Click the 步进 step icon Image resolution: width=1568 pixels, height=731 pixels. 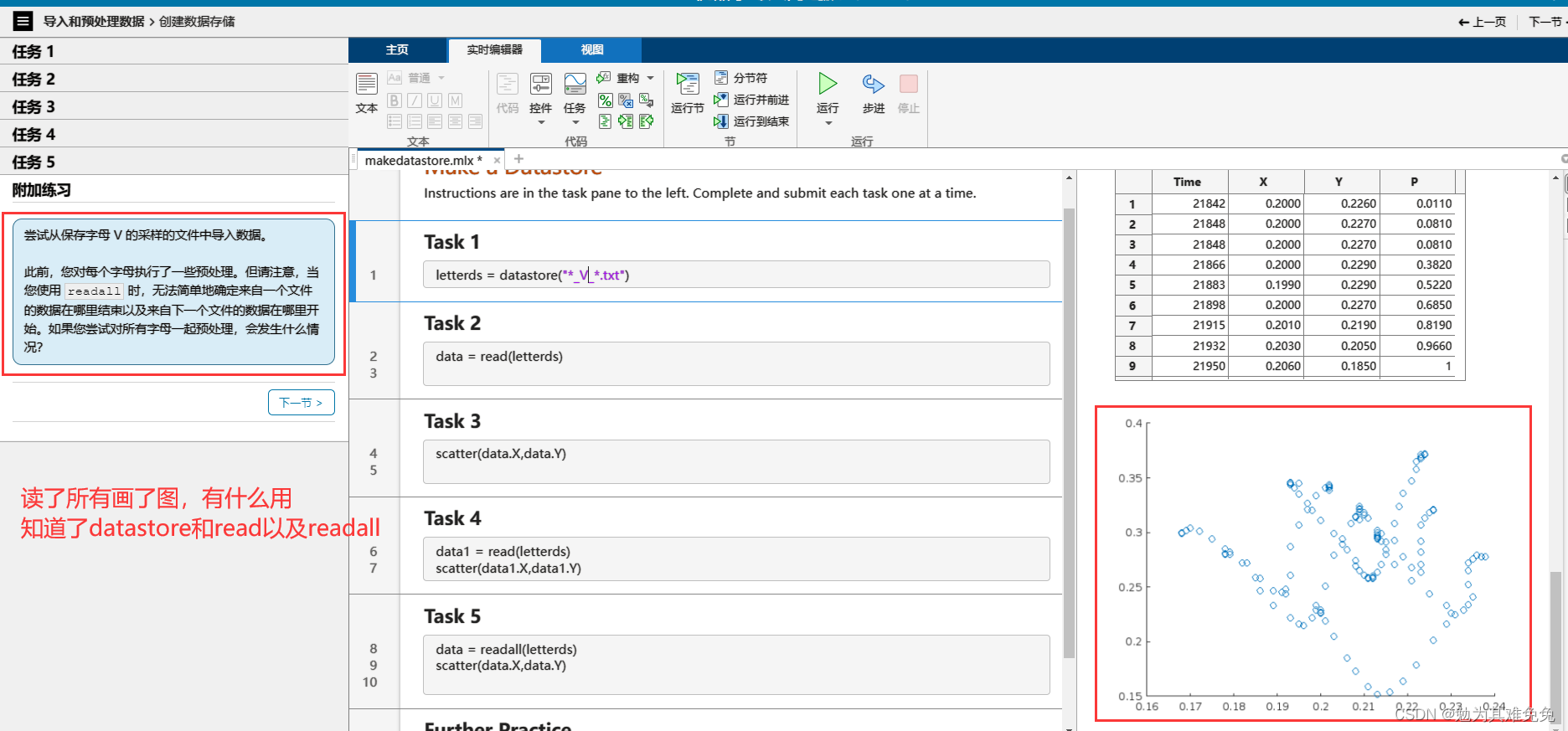point(874,93)
